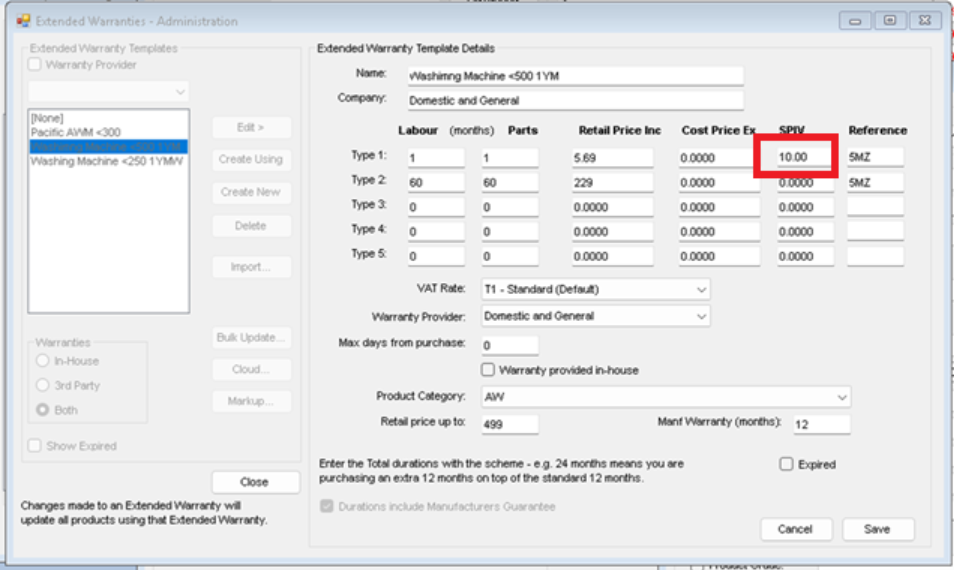Image resolution: width=954 pixels, height=570 pixels.
Task: Click the Type 1 SPIV field
Action: pos(804,157)
